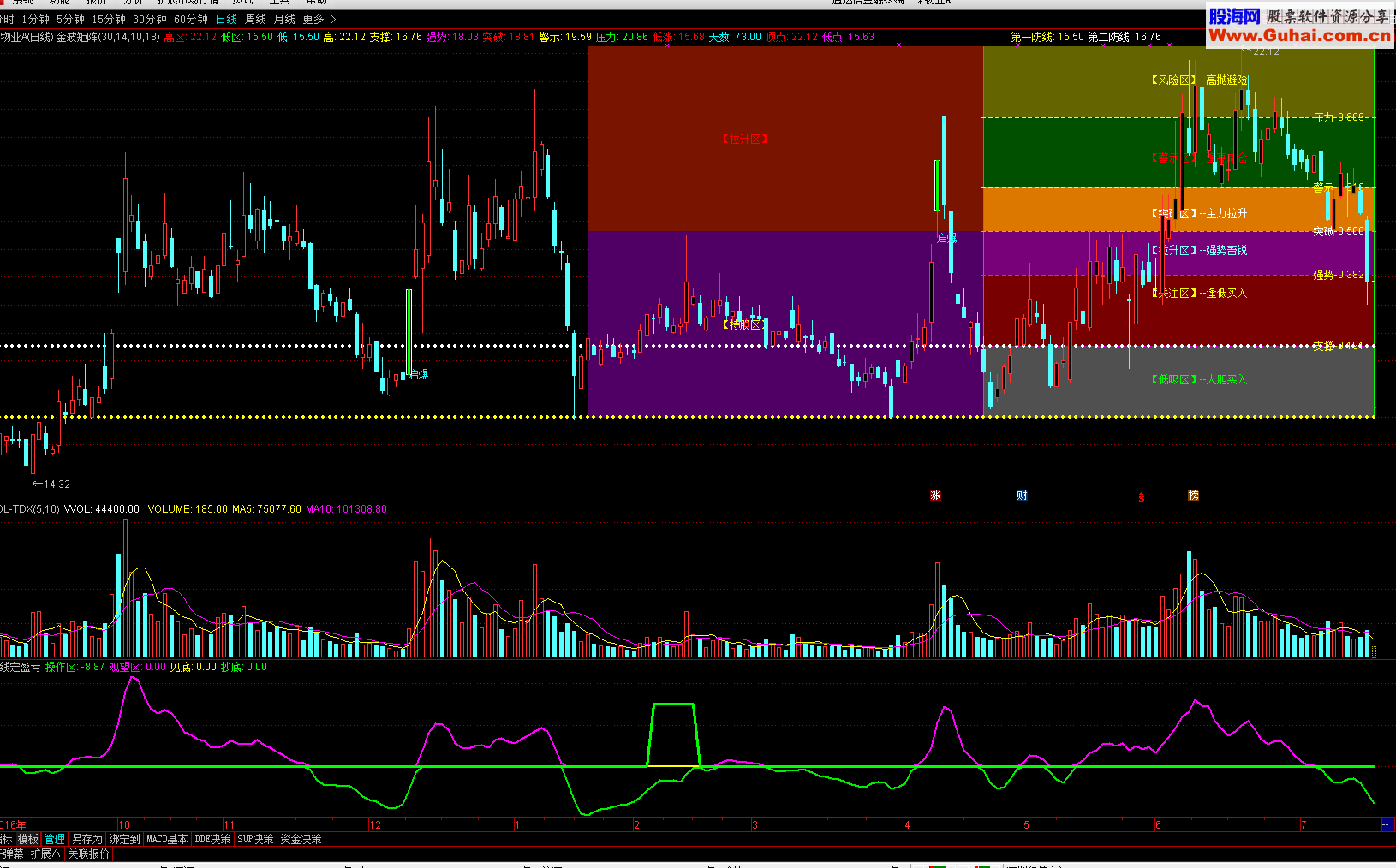Click the 【持股区】 label in purple zone

[744, 324]
